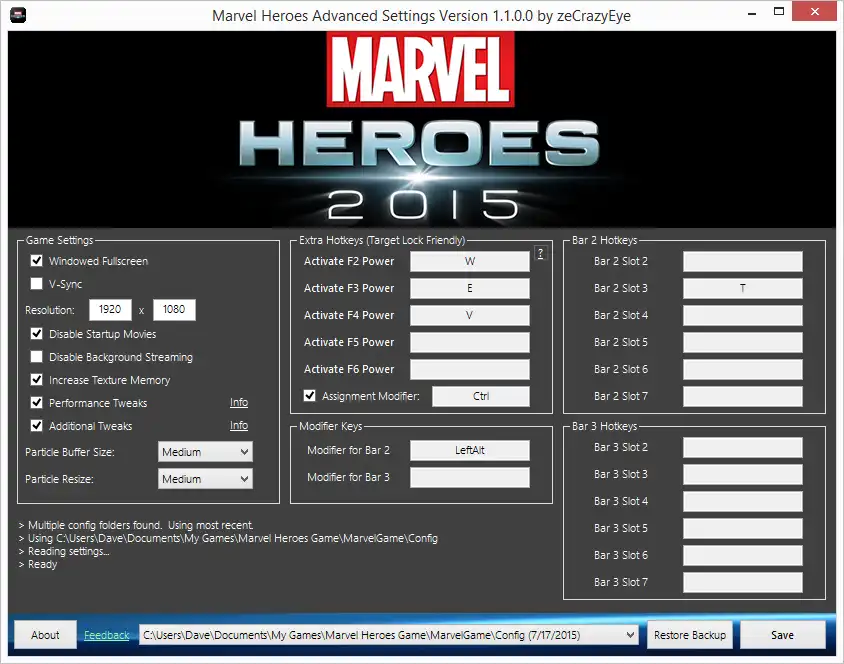Click Bar 3 Slot 7 hotkey field
The height and width of the screenshot is (664, 844).
[743, 582]
